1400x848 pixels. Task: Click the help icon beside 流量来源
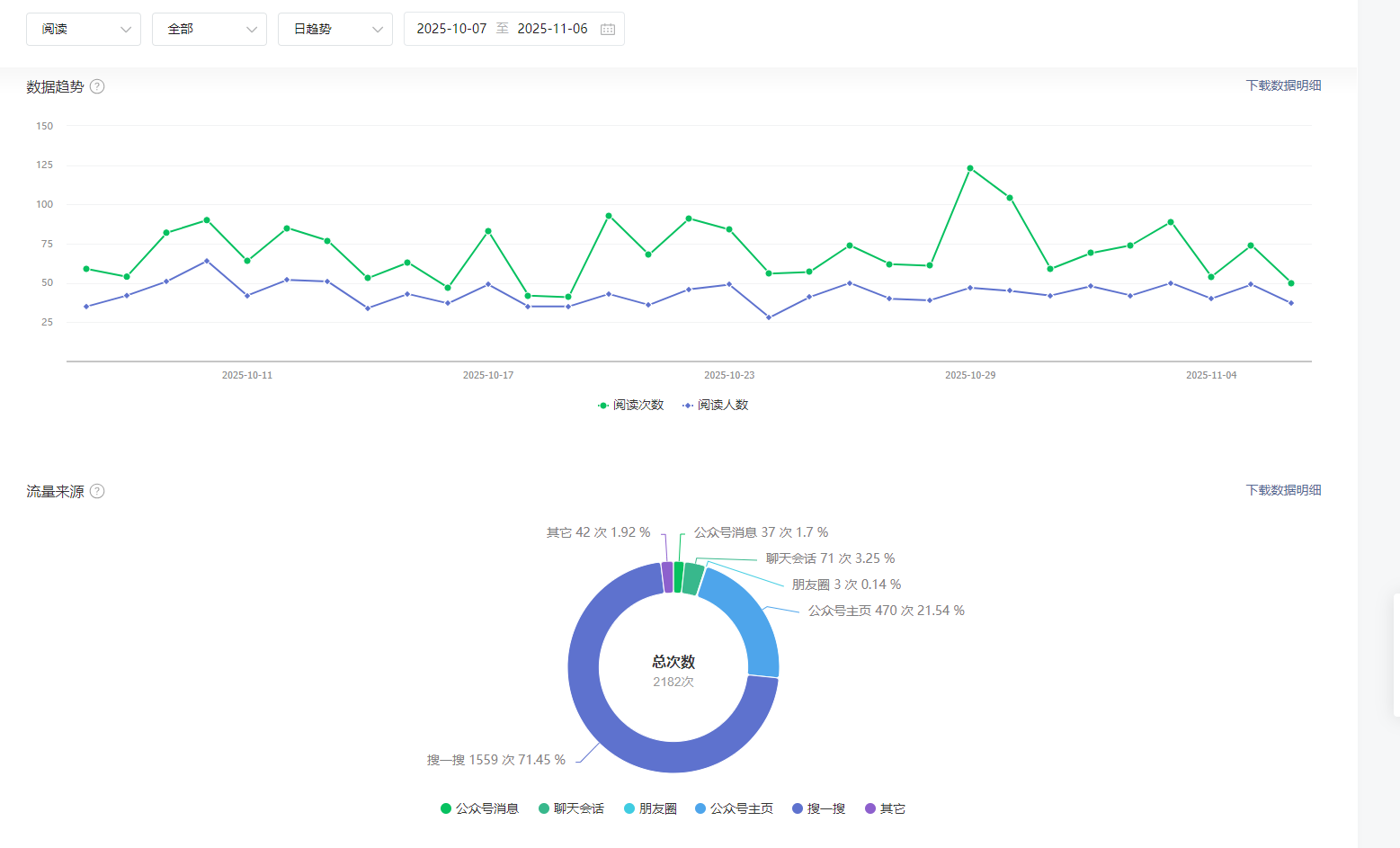point(97,491)
